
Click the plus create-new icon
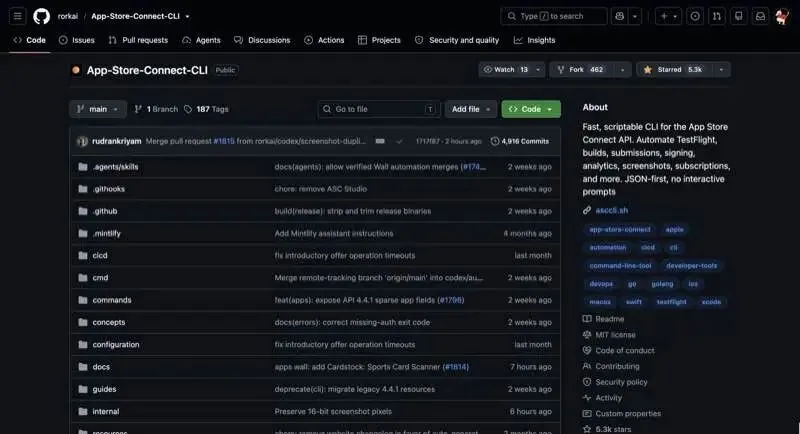(664, 16)
